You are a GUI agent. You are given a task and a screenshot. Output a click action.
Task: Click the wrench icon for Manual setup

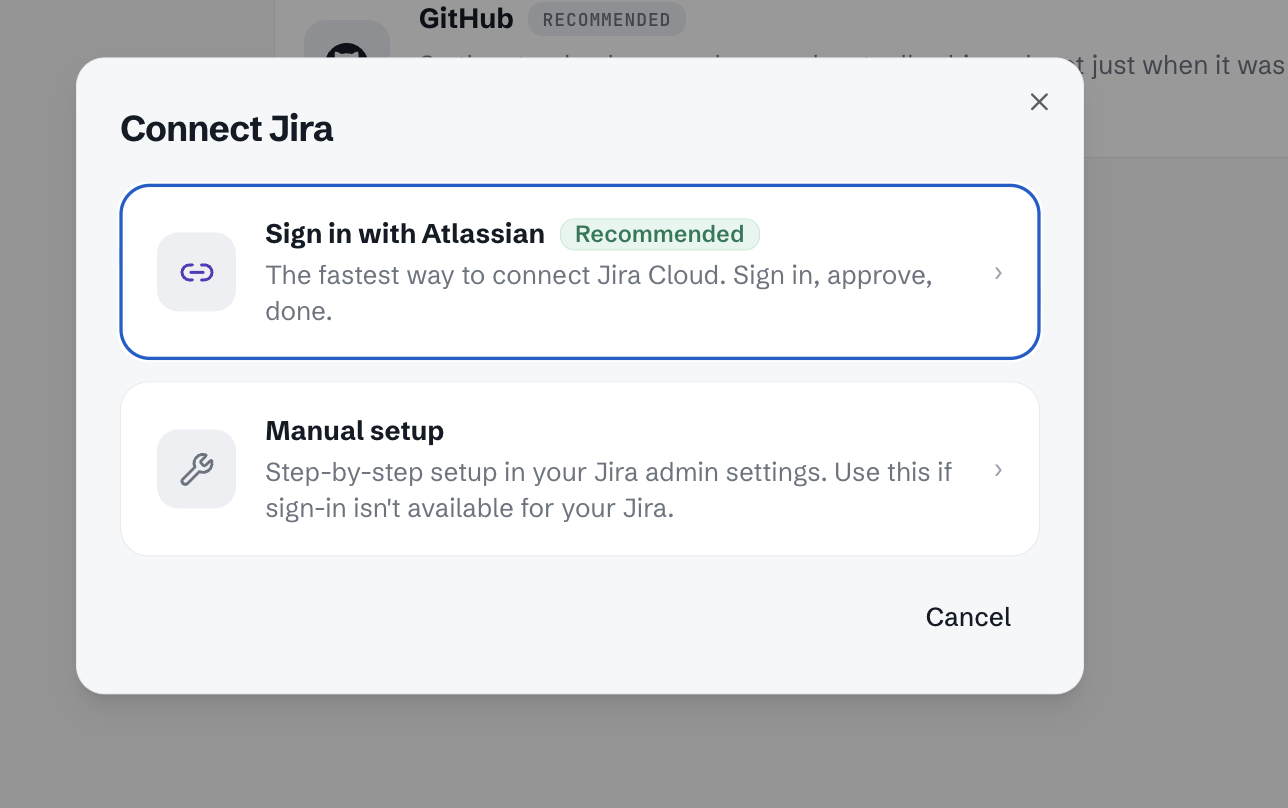(x=196, y=469)
